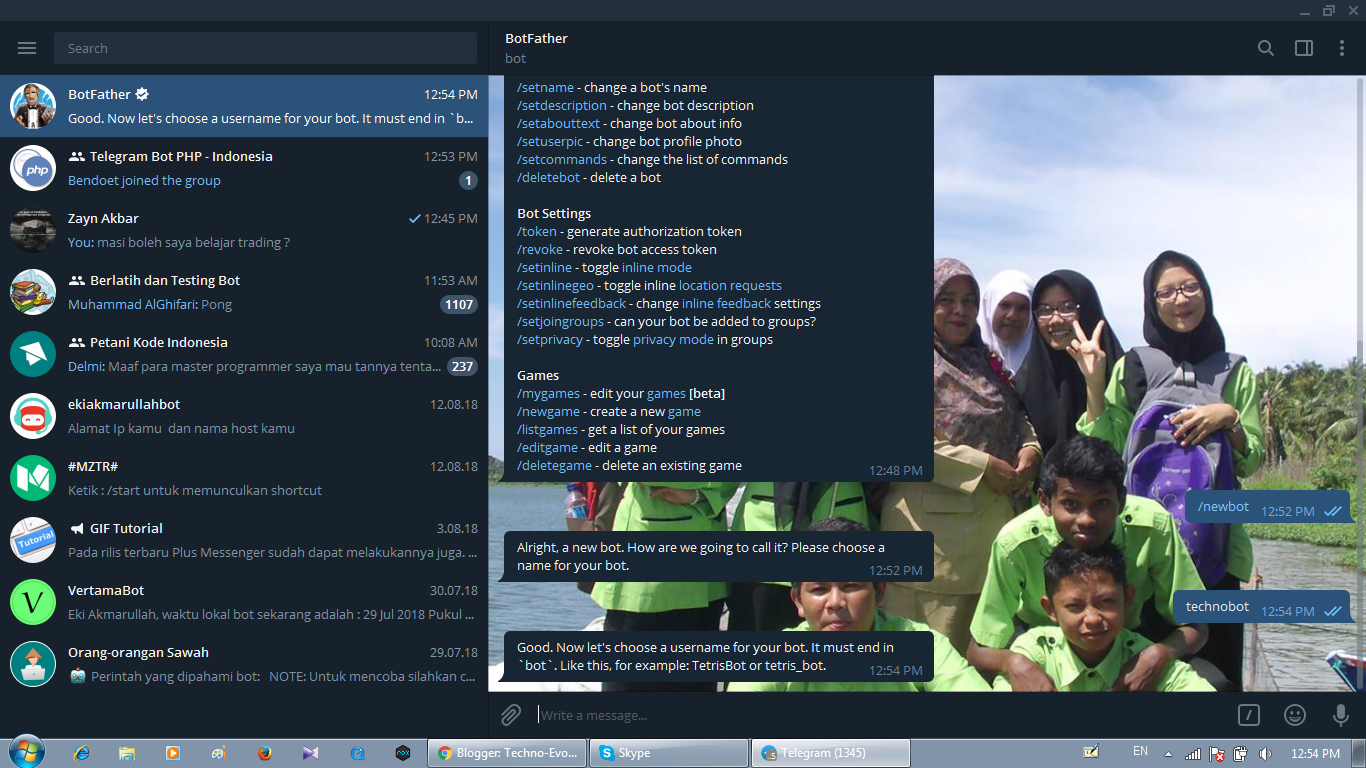Click the Search chats field

point(266,48)
